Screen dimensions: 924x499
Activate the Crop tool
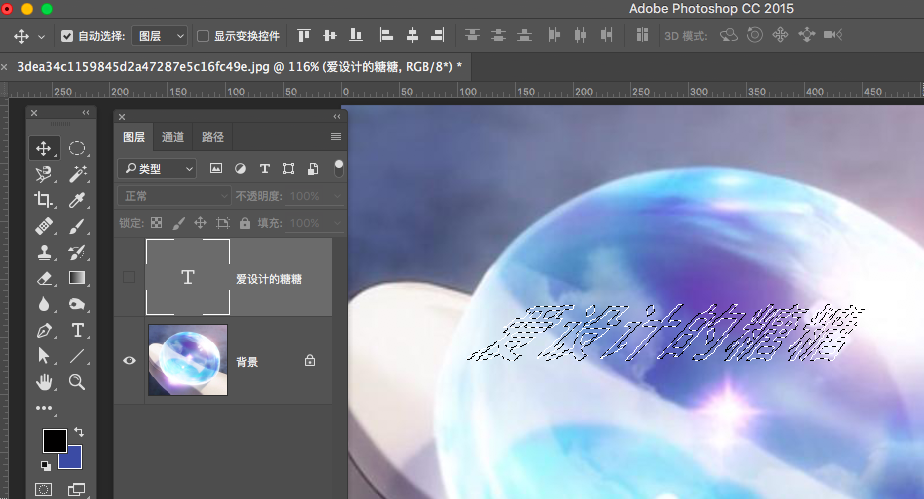[x=44, y=200]
